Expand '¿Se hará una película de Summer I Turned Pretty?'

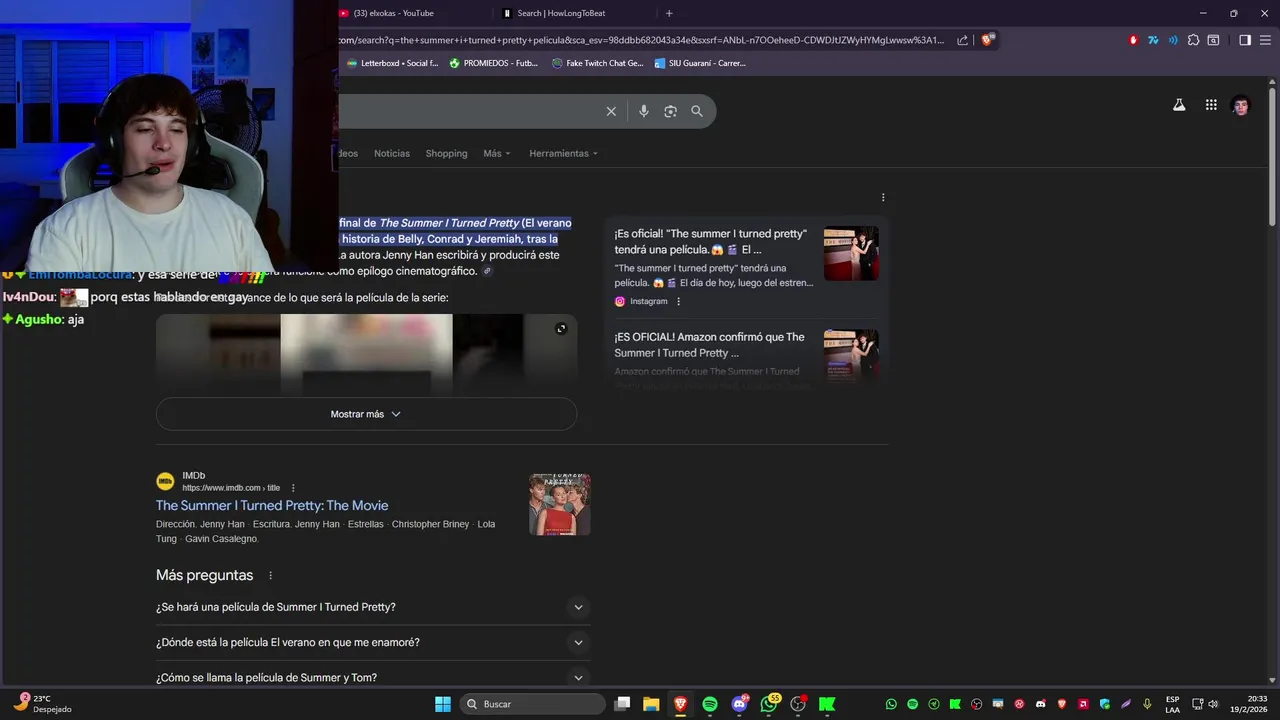coord(373,607)
